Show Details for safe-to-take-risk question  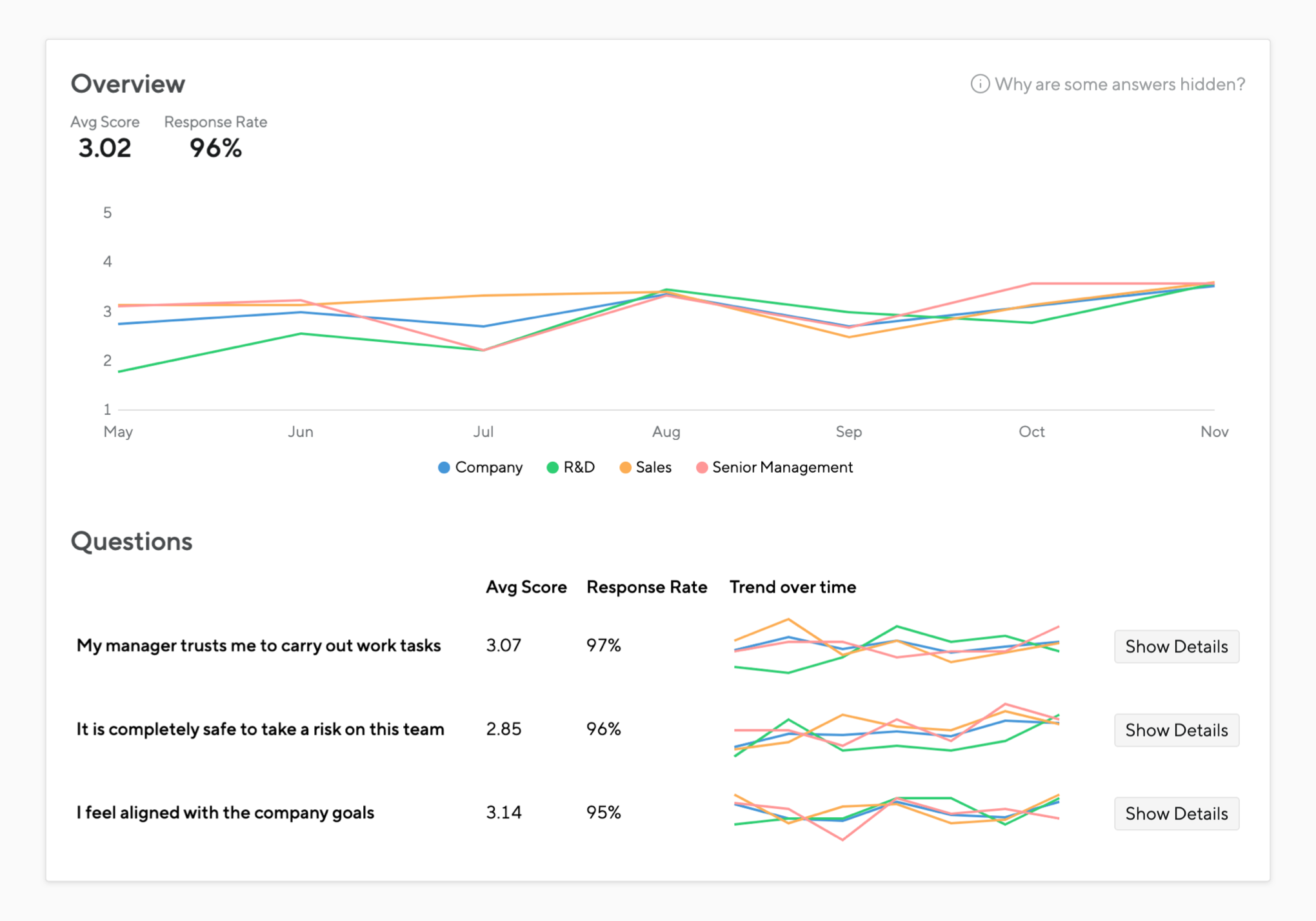point(1176,730)
